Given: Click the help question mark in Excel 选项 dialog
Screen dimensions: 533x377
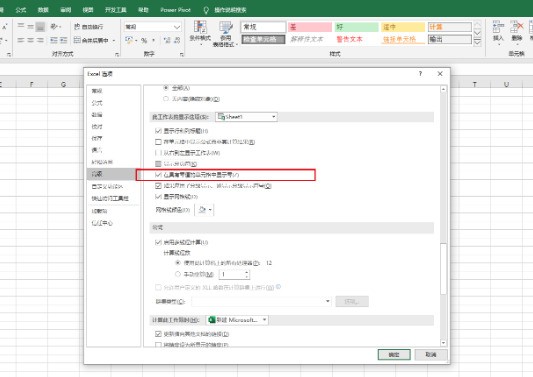Looking at the screenshot, I should point(420,73).
